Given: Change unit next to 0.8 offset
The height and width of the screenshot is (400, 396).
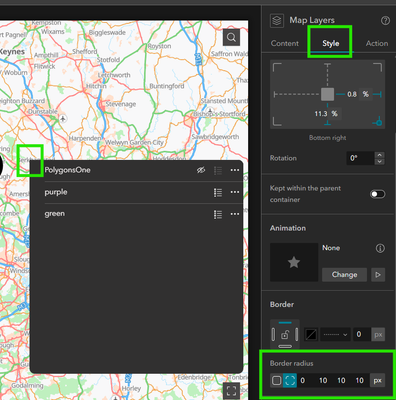Looking at the screenshot, I should (366, 94).
